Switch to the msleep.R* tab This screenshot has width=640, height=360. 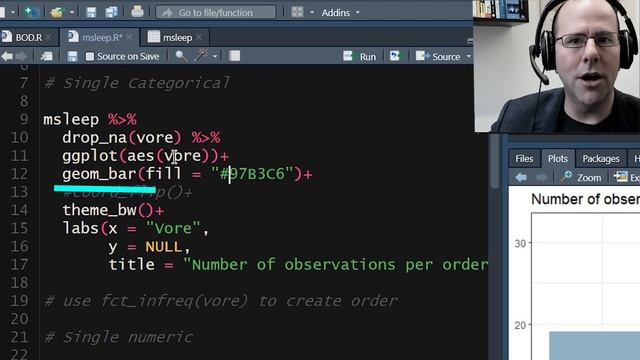click(101, 38)
